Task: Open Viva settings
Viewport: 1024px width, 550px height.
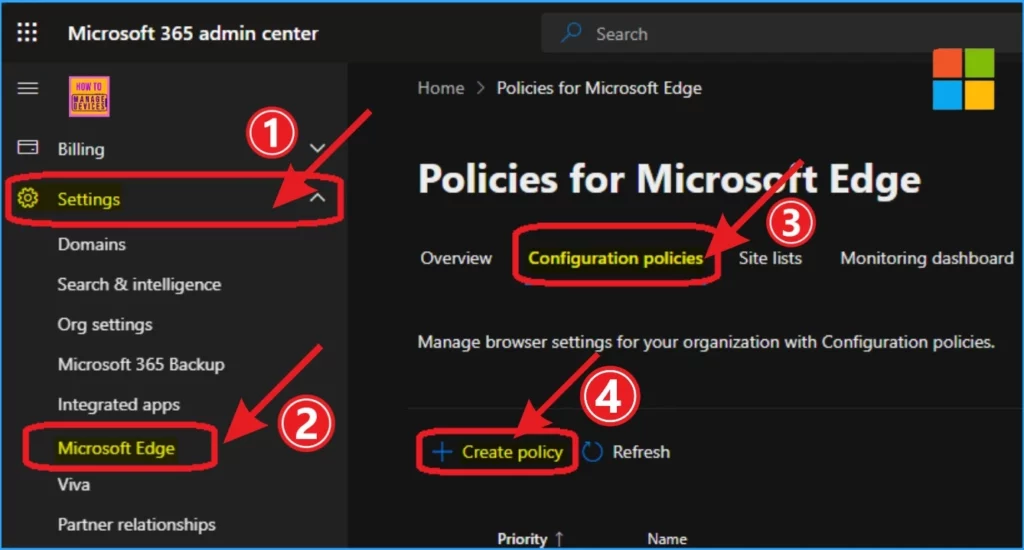Action: [74, 485]
